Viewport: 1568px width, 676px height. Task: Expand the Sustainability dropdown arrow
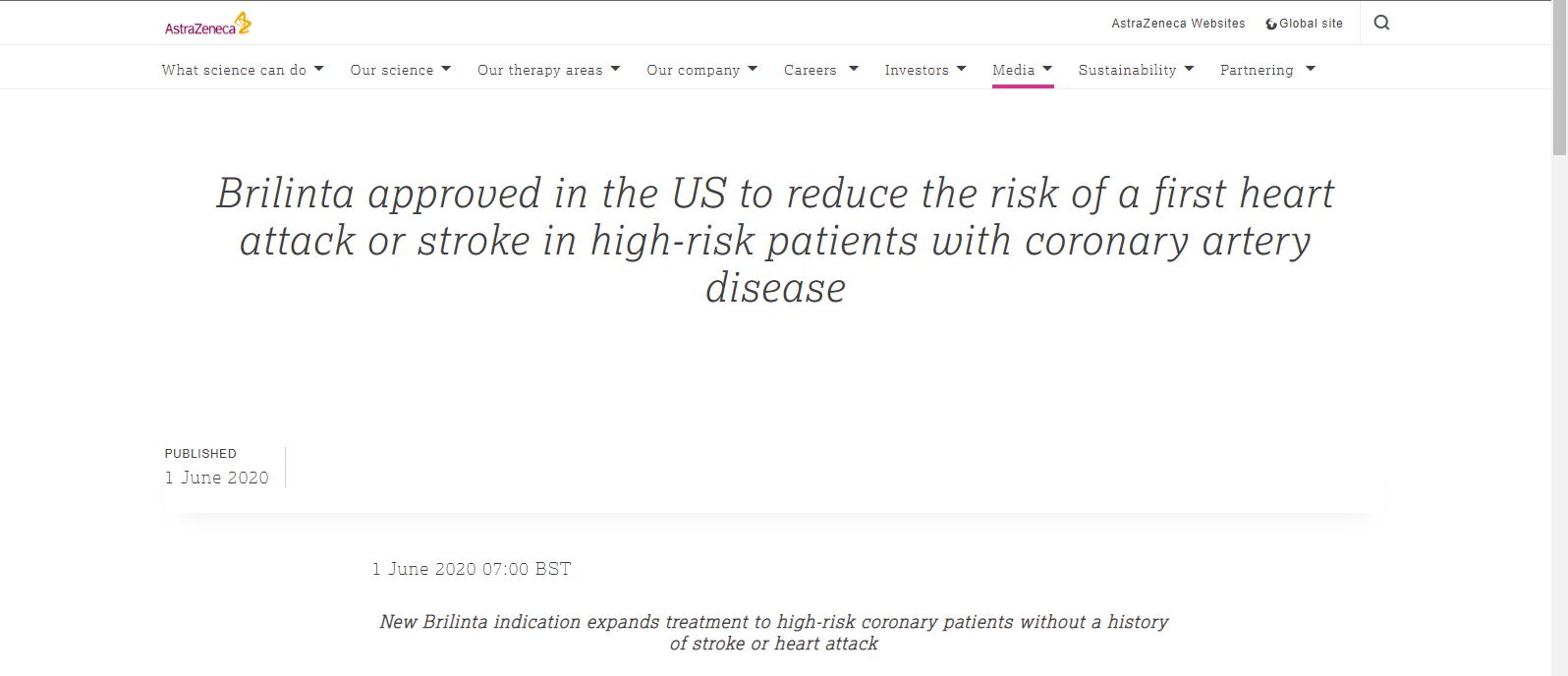(1189, 69)
